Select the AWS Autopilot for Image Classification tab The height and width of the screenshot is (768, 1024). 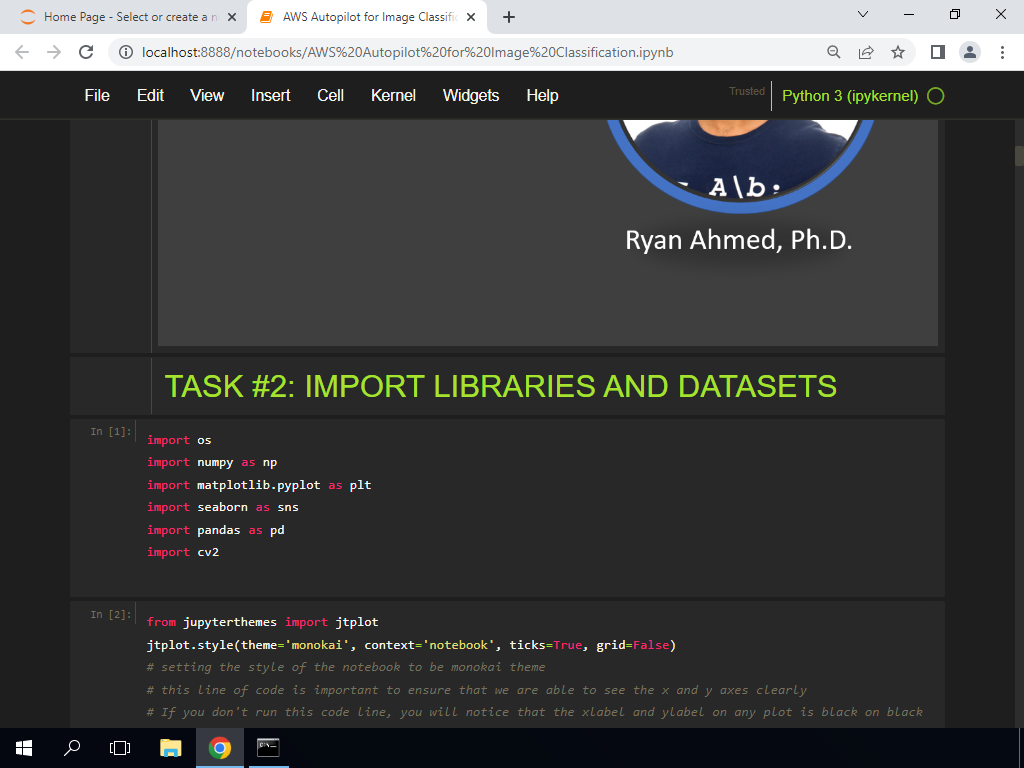coord(367,17)
